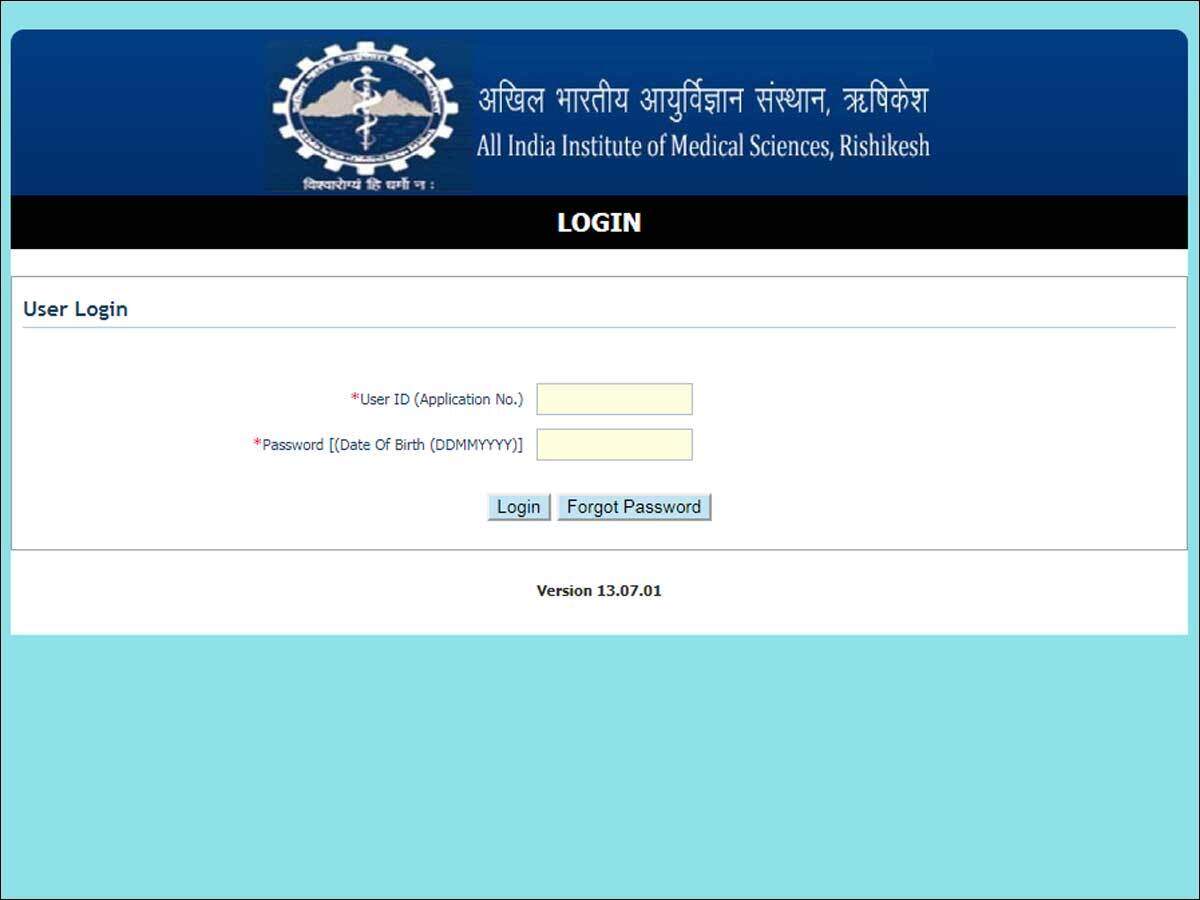Click the Hindi institute name in the header
1200x900 pixels.
pos(703,101)
